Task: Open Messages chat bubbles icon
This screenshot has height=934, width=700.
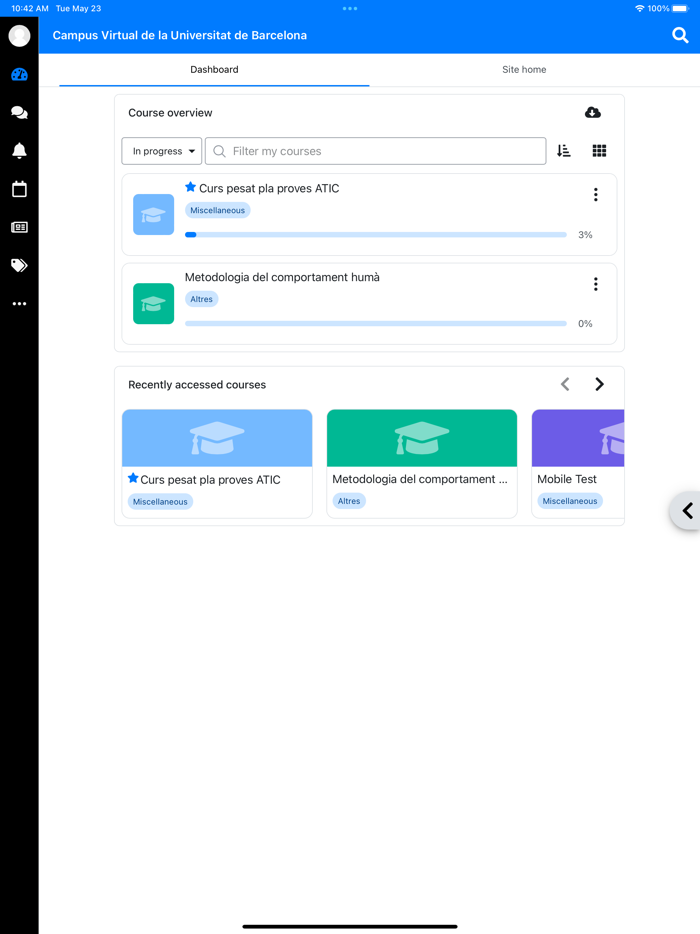Action: point(19,113)
